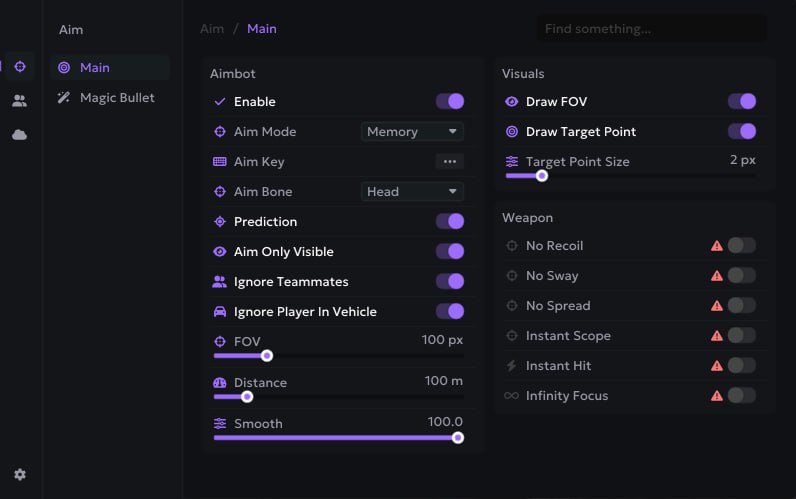796x499 pixels.
Task: Click the warning triangle next to No Recoil
Action: pos(717,246)
